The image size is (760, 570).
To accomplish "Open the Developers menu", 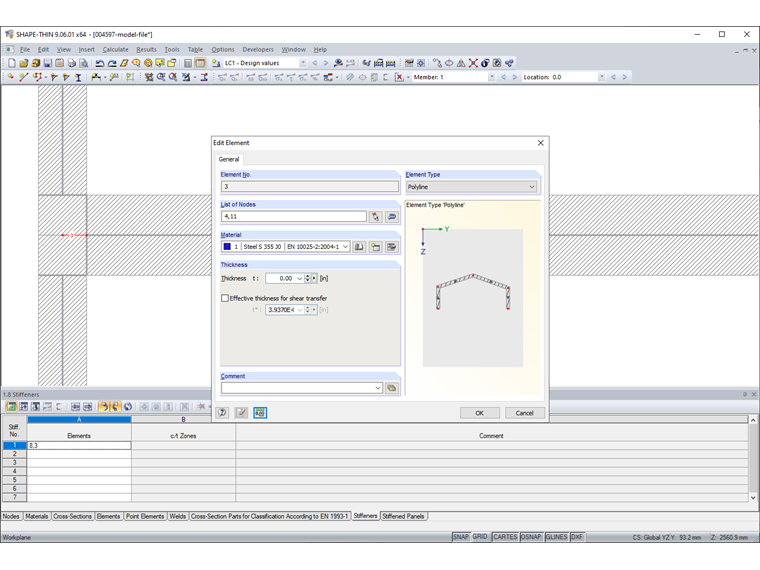I will [x=258, y=49].
